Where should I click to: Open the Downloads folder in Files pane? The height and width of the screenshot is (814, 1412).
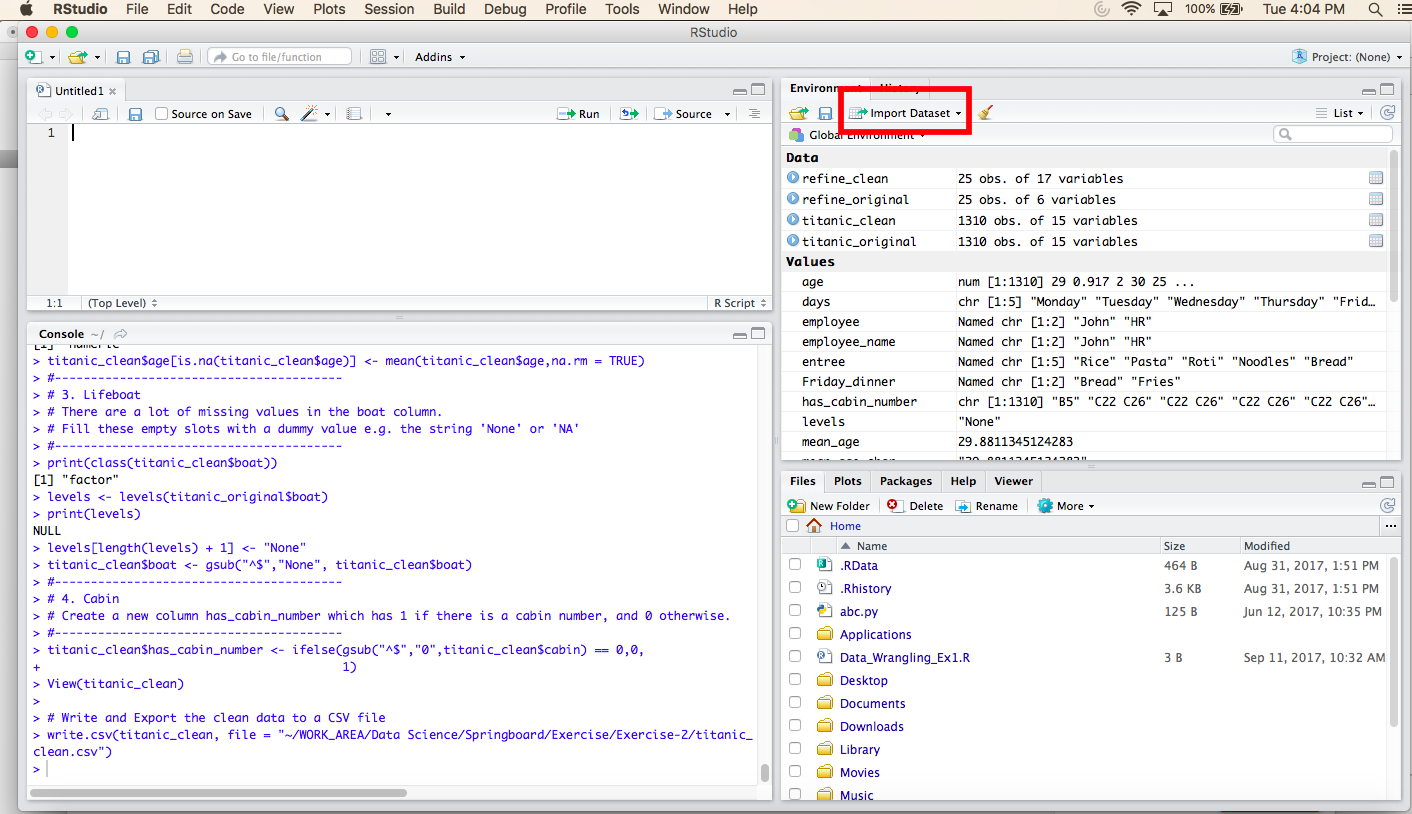(872, 725)
